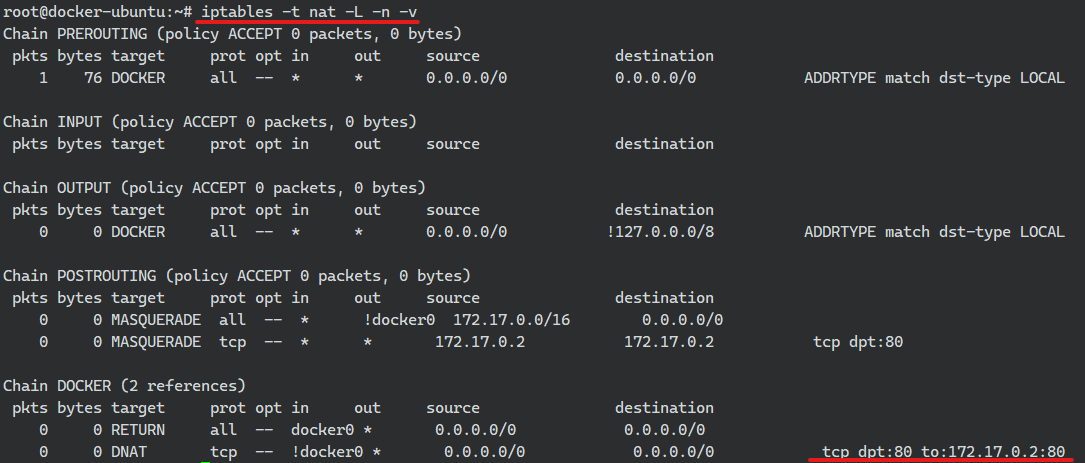The image size is (1085, 463).
Task: Click MASQUERADE in the all-protocol rule
Action: (156, 320)
